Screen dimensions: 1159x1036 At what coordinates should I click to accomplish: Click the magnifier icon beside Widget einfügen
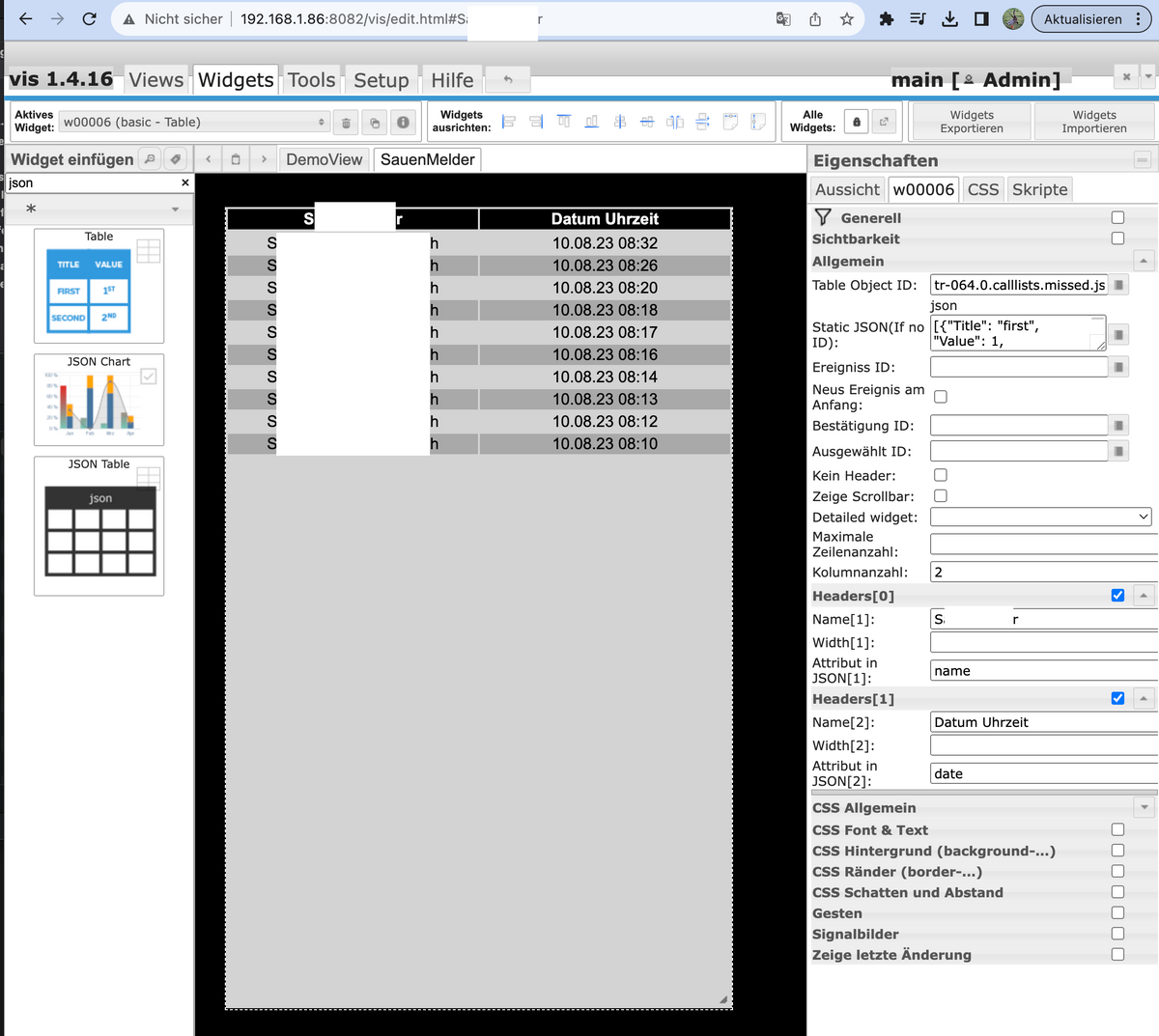click(150, 159)
